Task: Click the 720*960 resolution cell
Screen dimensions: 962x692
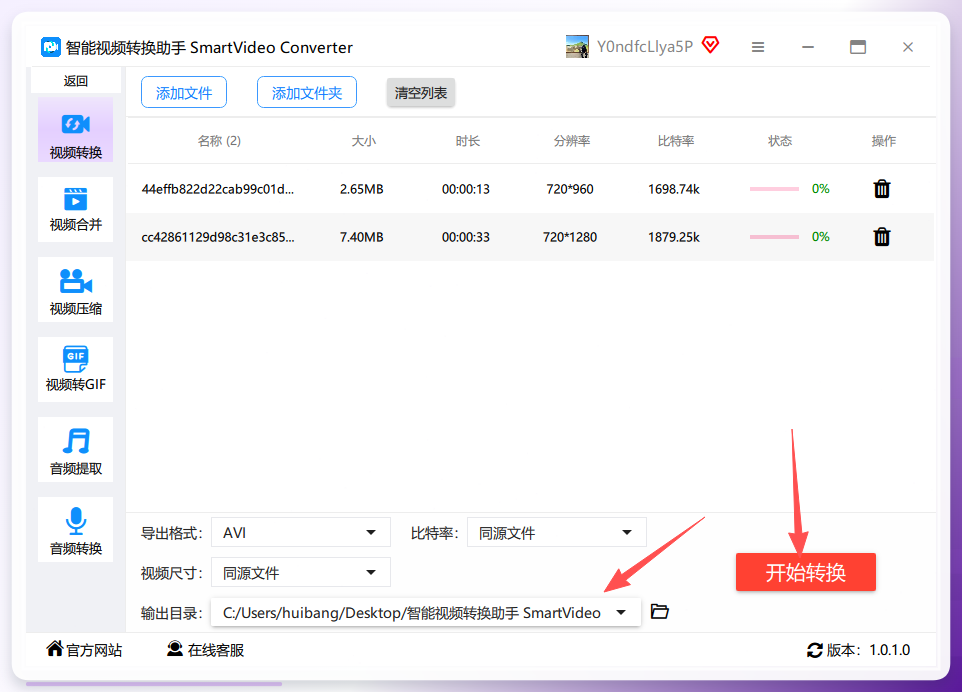Action: coord(570,189)
